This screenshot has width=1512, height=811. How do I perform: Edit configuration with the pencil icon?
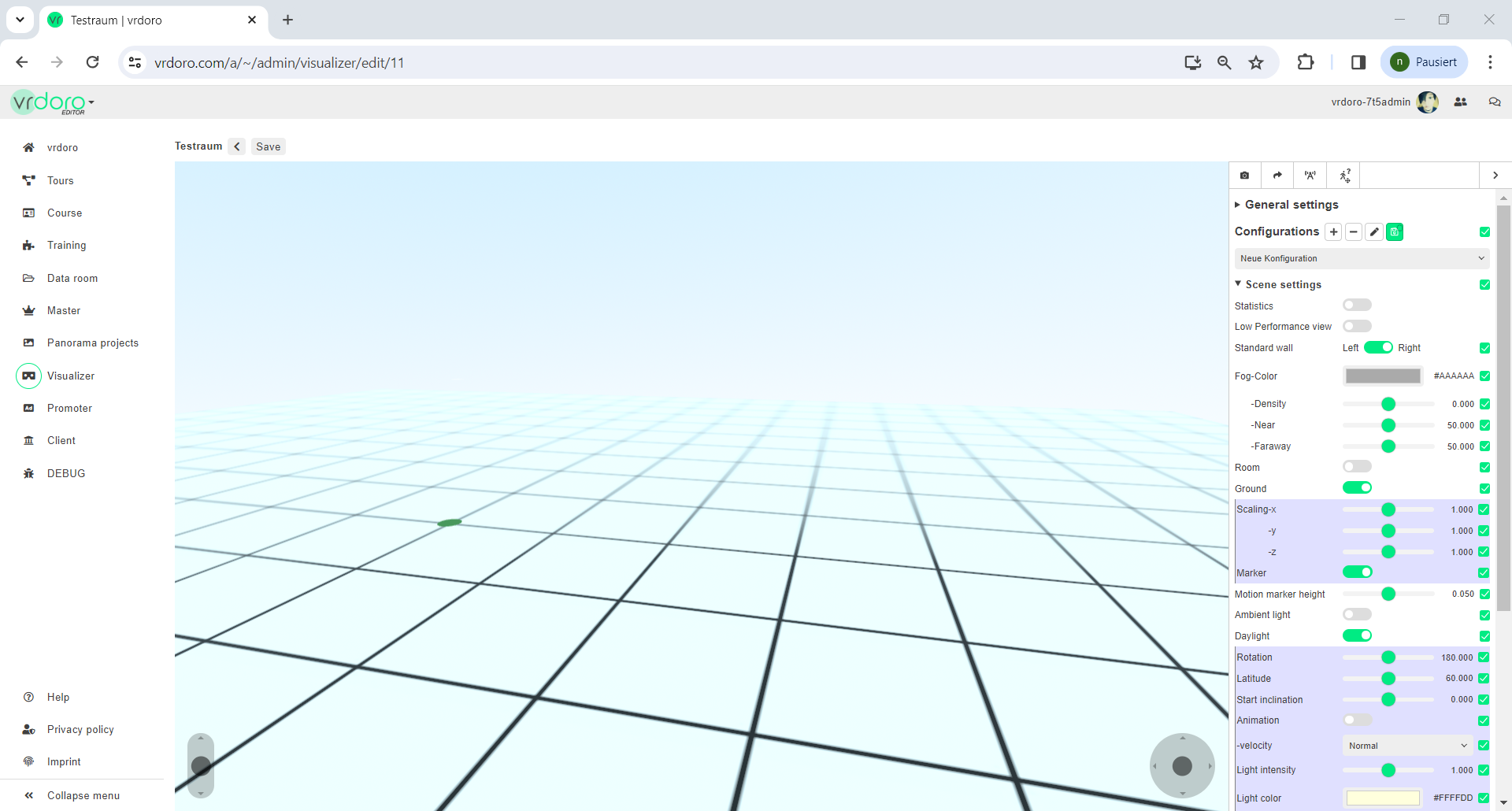click(1374, 231)
